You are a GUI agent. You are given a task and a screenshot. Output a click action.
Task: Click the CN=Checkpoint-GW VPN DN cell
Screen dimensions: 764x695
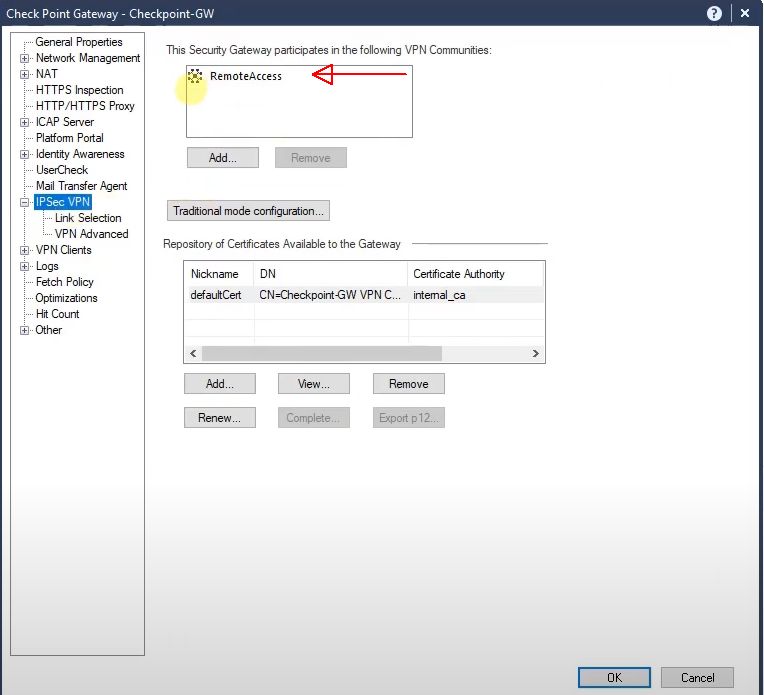coord(330,295)
